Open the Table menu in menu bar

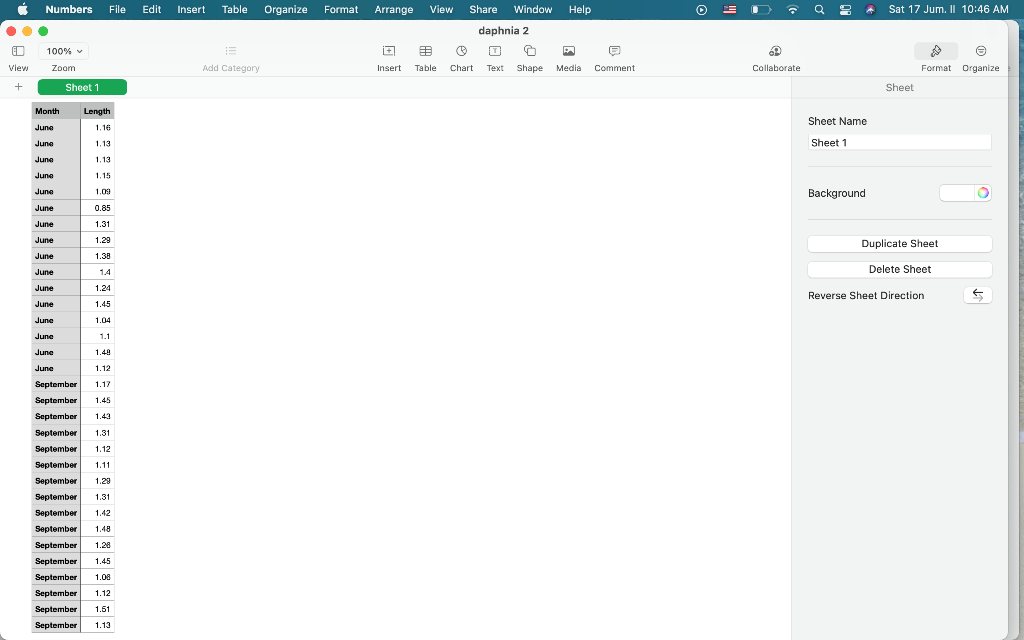tap(234, 9)
